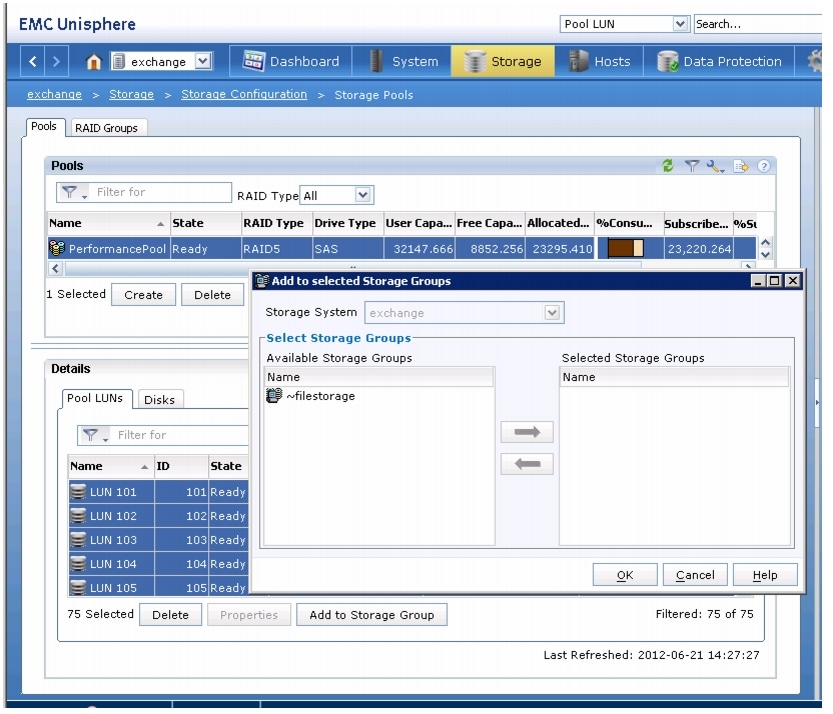Click the LUN 101 disk icon
Viewport: 833px width, 714px height.
78,491
